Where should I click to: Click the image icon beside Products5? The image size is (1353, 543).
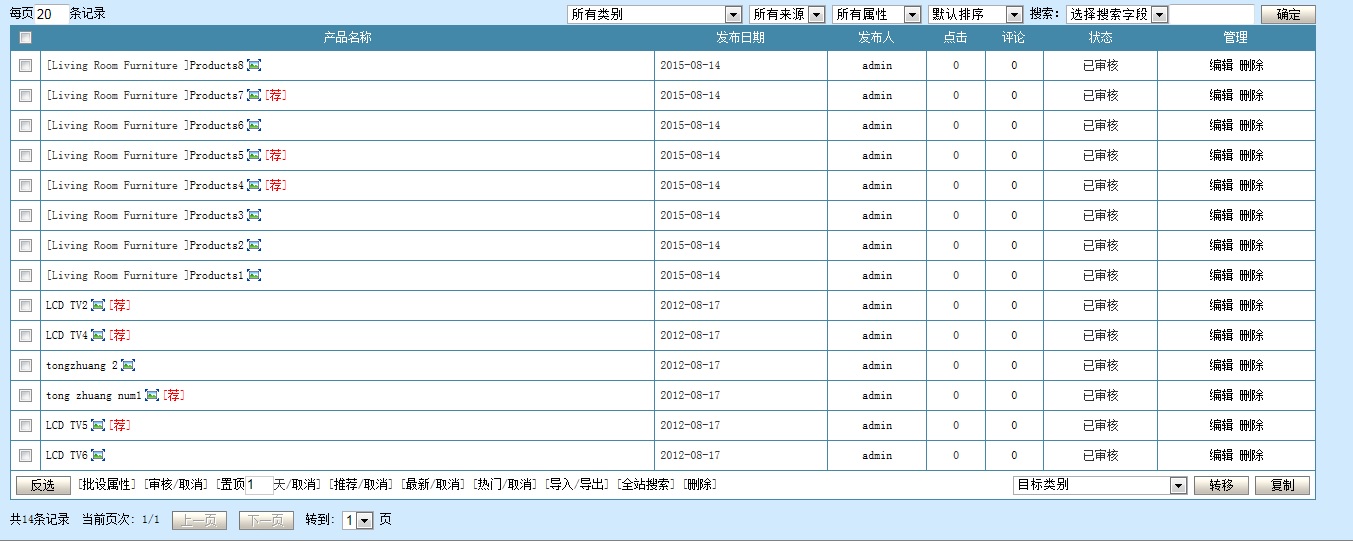tap(254, 156)
